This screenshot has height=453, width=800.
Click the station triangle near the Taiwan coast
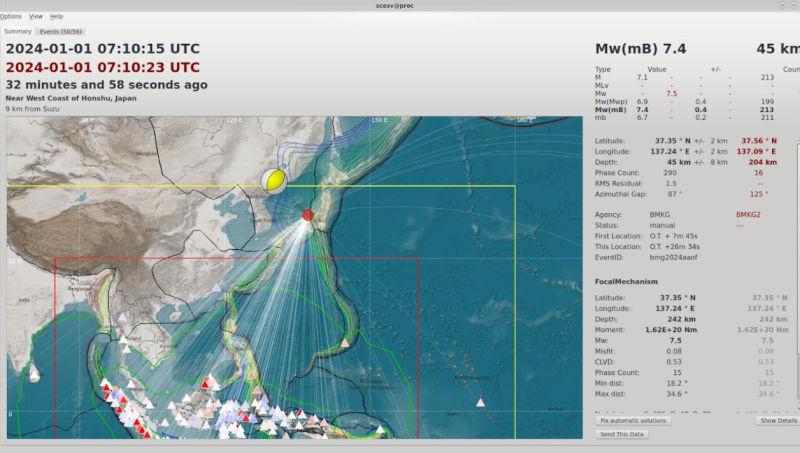coord(216,288)
